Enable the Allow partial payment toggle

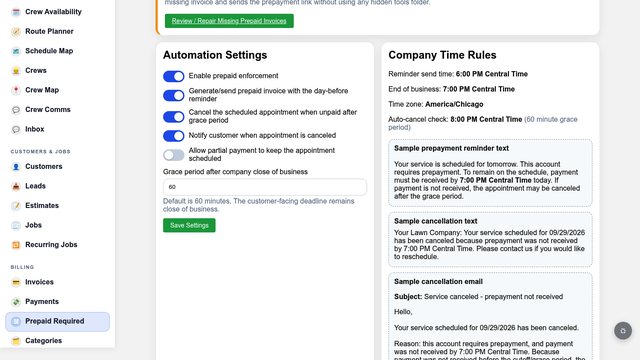tap(173, 155)
